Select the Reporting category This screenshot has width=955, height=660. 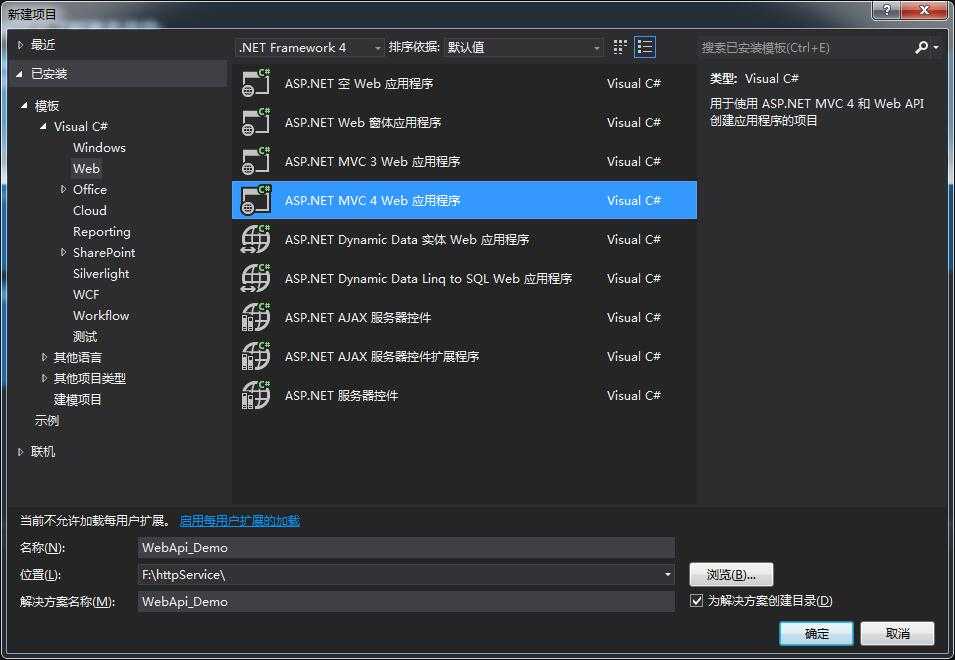(102, 231)
